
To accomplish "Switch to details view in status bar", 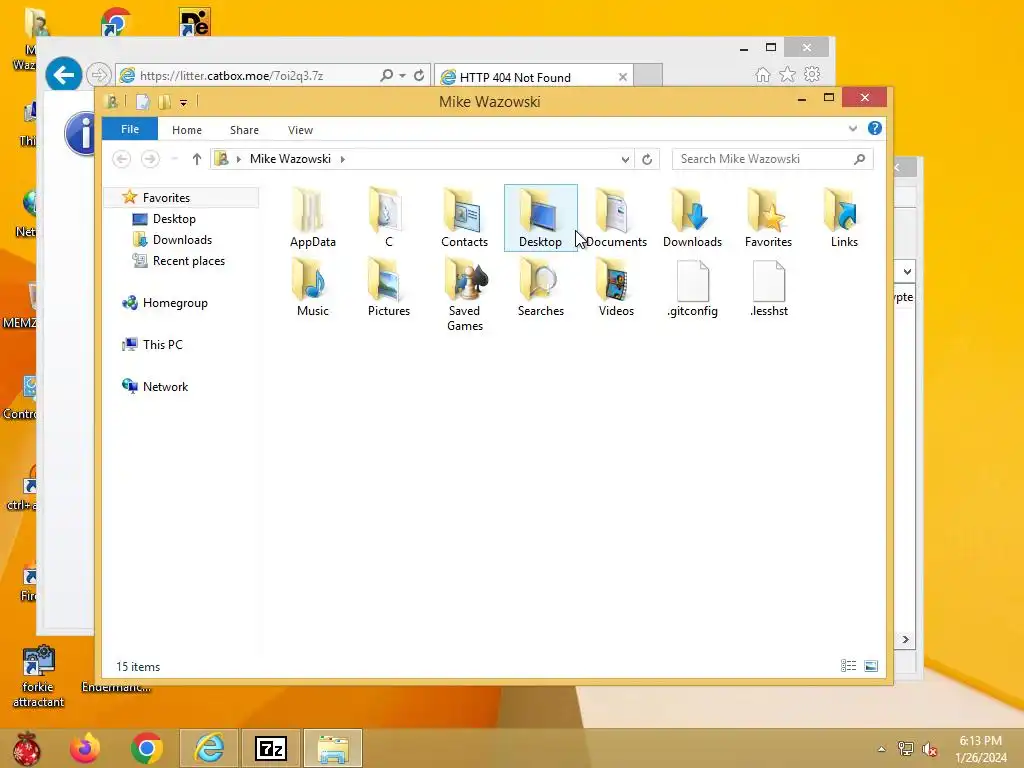I will pos(848,666).
